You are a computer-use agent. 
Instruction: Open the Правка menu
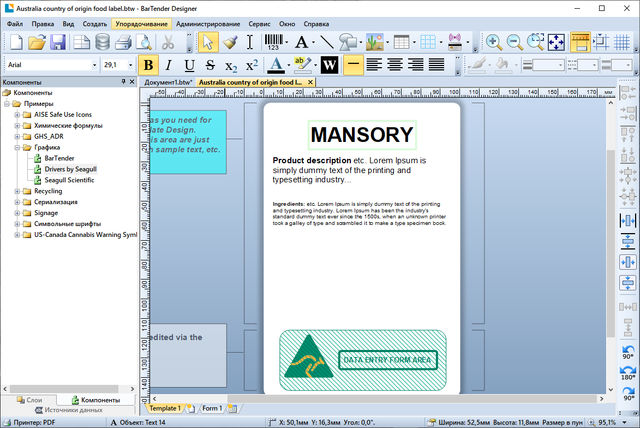(42, 24)
